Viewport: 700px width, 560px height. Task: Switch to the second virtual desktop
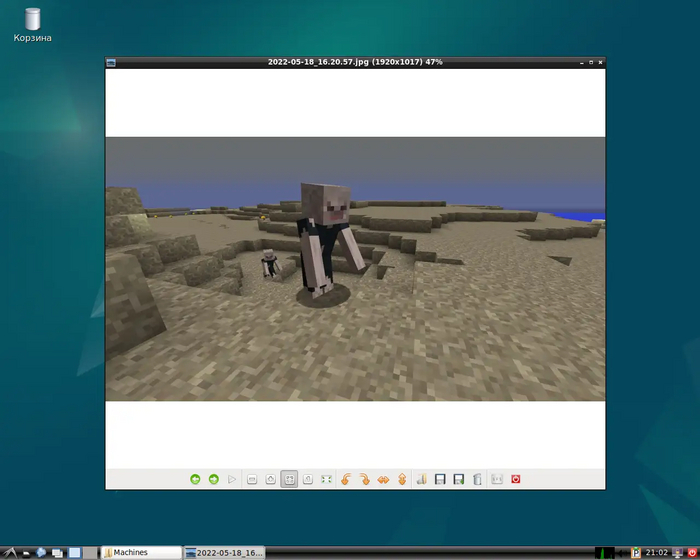point(90,553)
